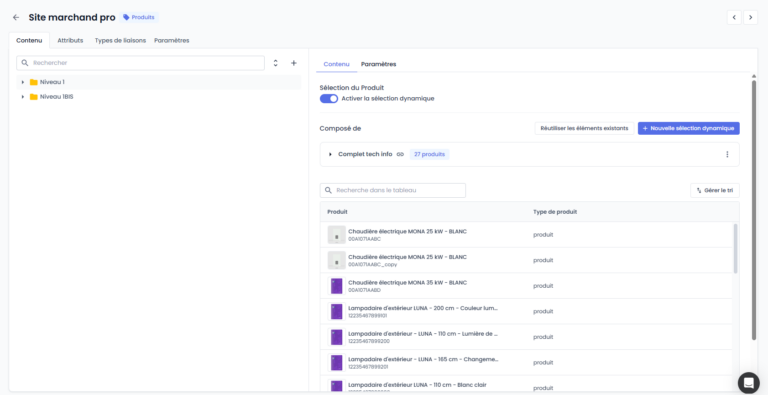The height and width of the screenshot is (395, 768).
Task: Select right panel Paramètres tab
Action: 379,64
